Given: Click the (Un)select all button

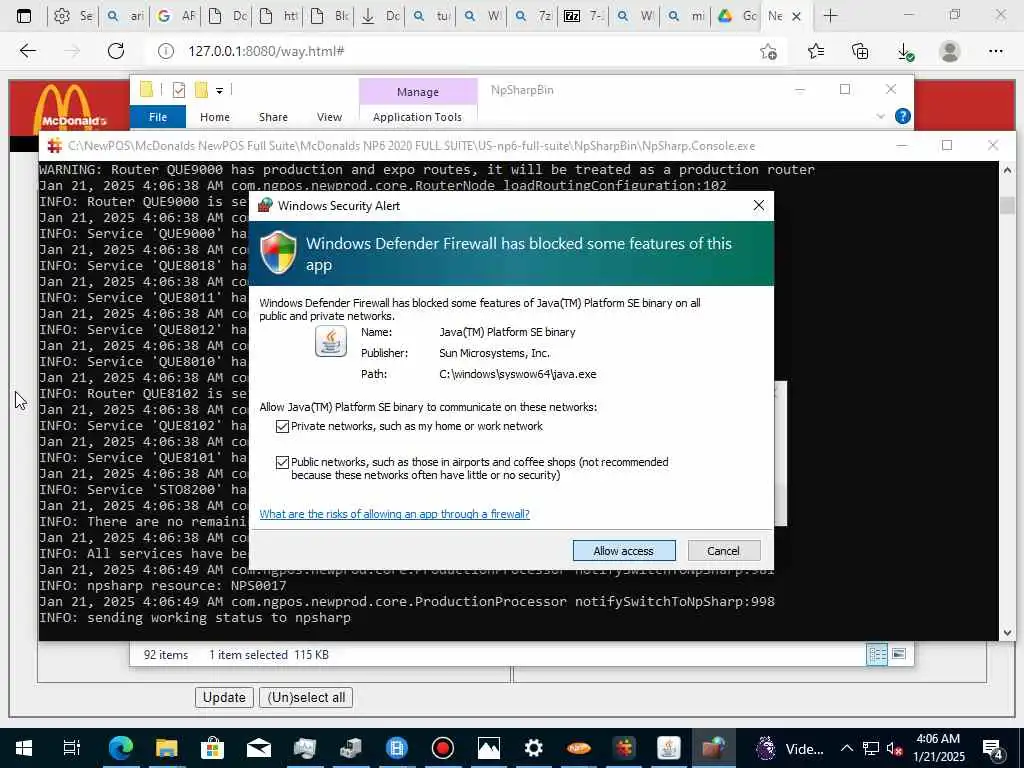Looking at the screenshot, I should click(x=306, y=697).
